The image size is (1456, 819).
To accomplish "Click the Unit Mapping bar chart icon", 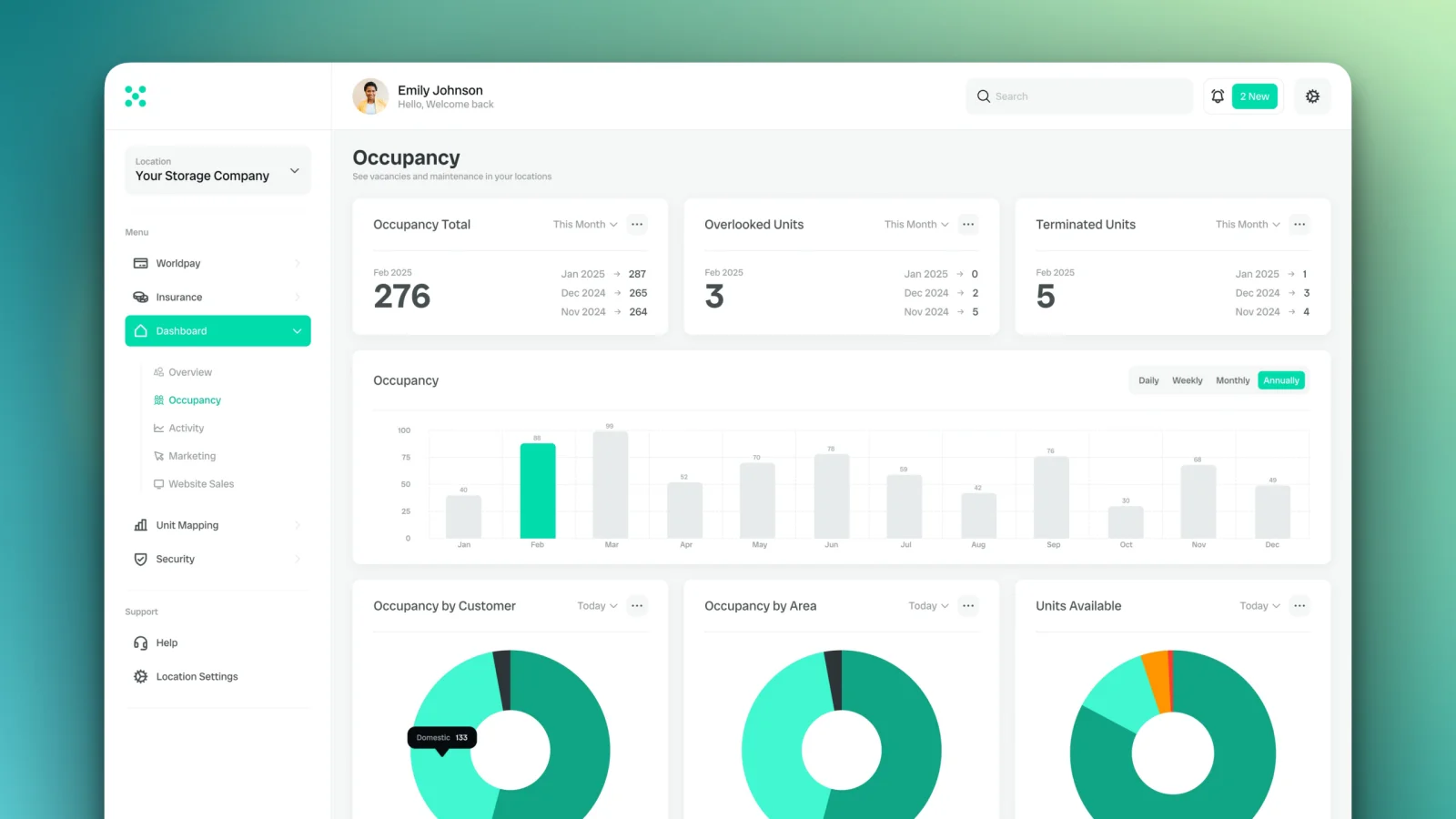I will (x=141, y=525).
